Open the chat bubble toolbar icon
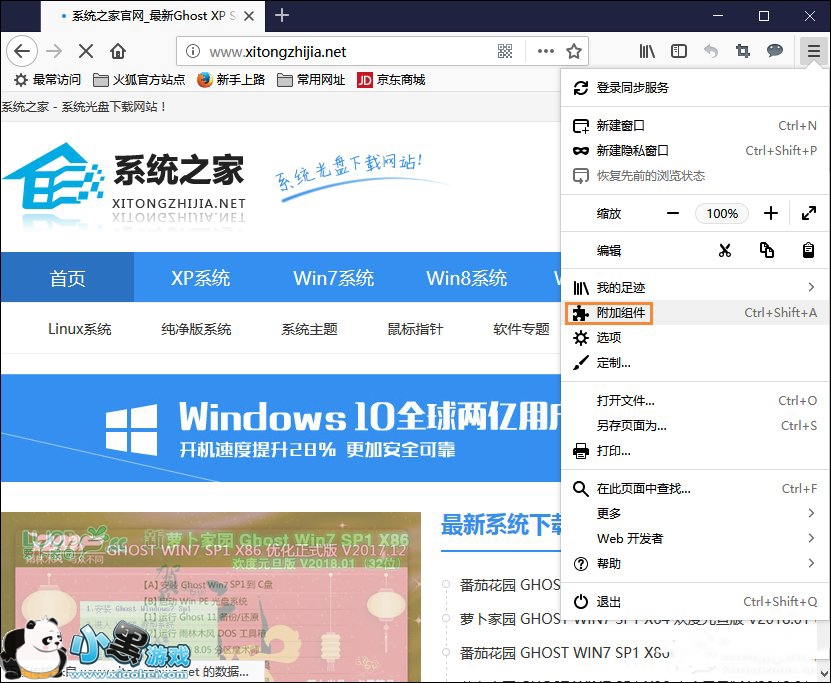The width and height of the screenshot is (831, 683). coord(775,51)
